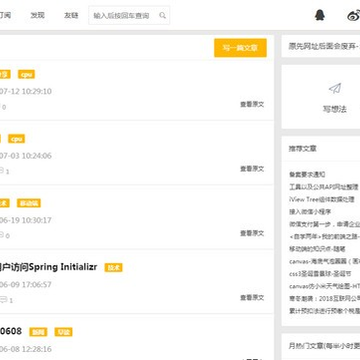Viewport: 360px width, 360px height.
Task: Click the 06-19 10:30:17 timestamp
Action: coord(26,220)
